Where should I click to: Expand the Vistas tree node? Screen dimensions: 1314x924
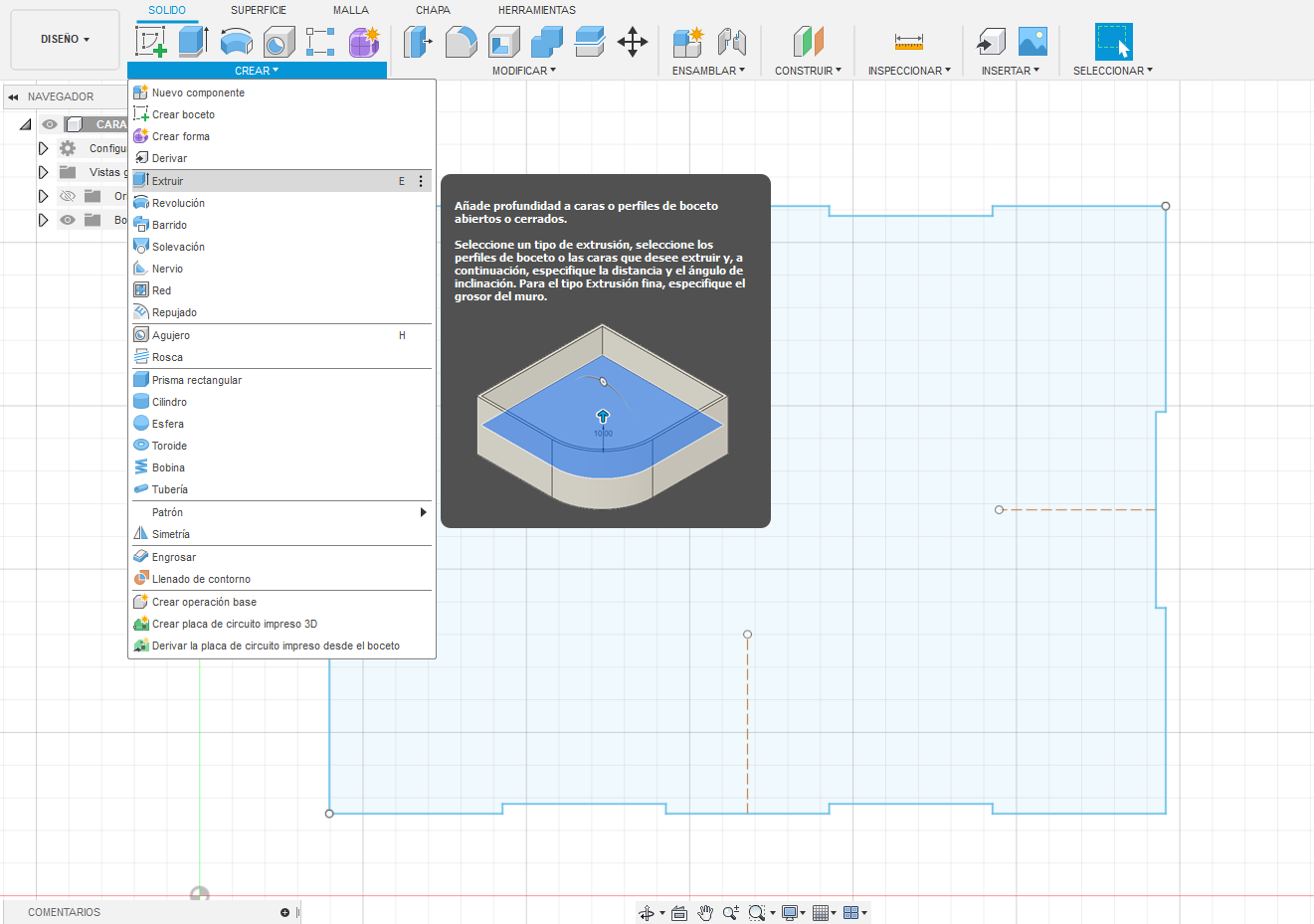[43, 172]
